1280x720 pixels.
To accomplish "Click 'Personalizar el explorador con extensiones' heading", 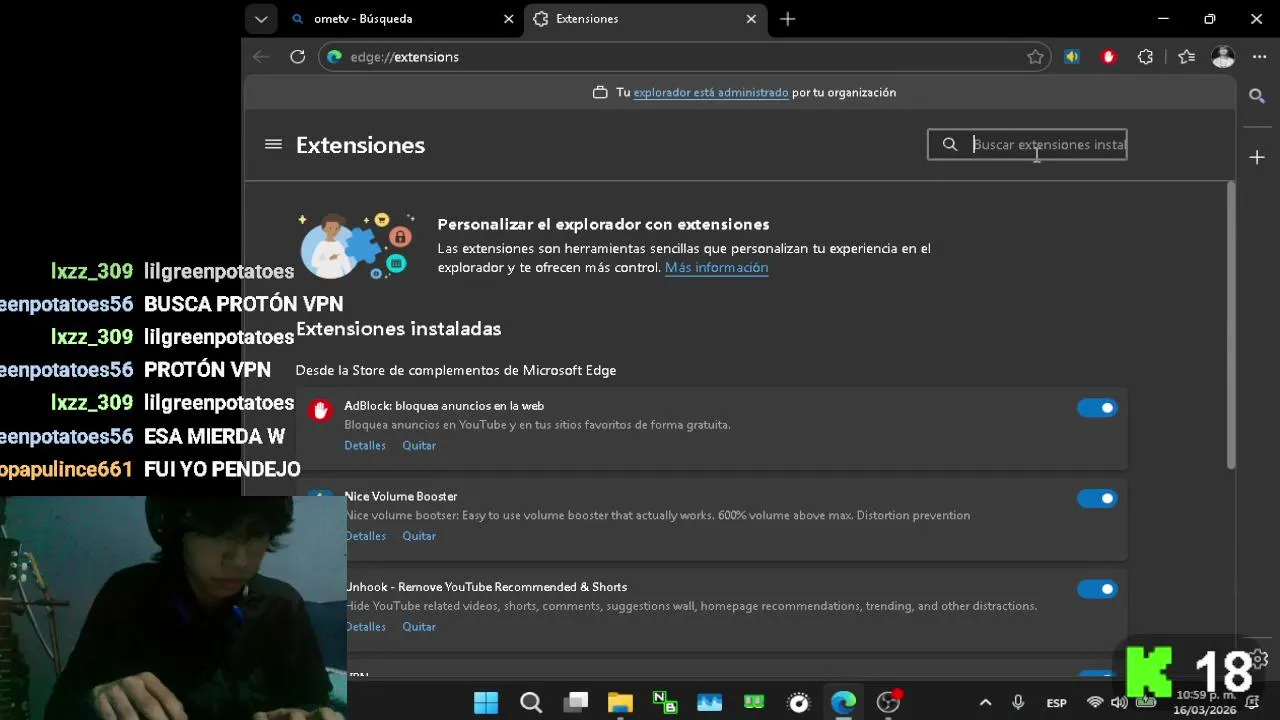I will pyautogui.click(x=603, y=224).
